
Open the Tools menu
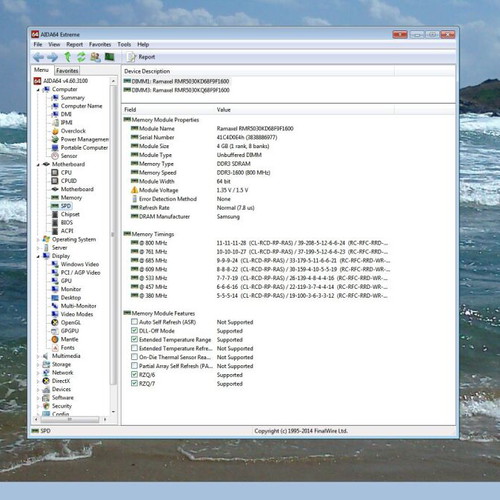124,44
